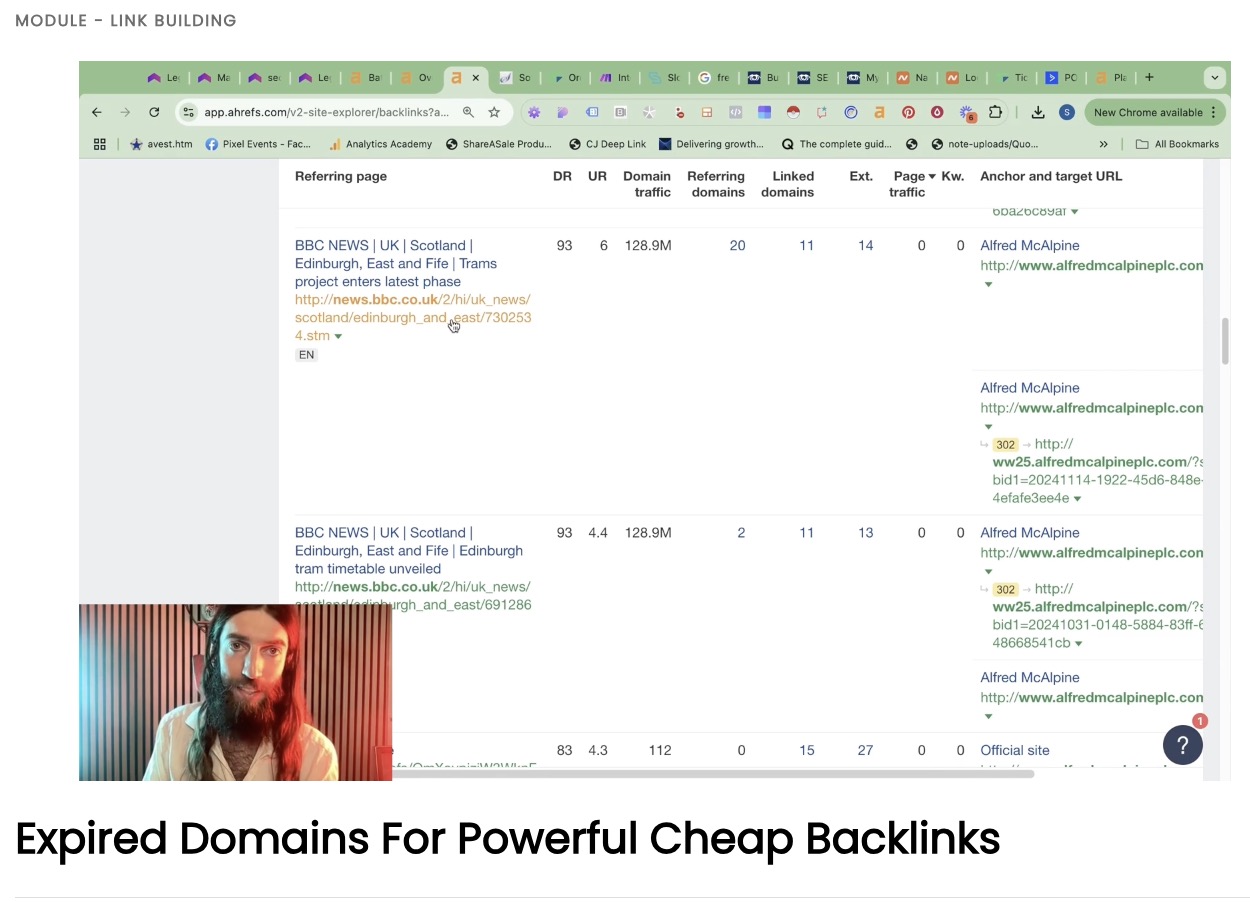This screenshot has width=1250, height=902.
Task: Open the tab strip overflow chevron
Action: pyautogui.click(x=1214, y=77)
